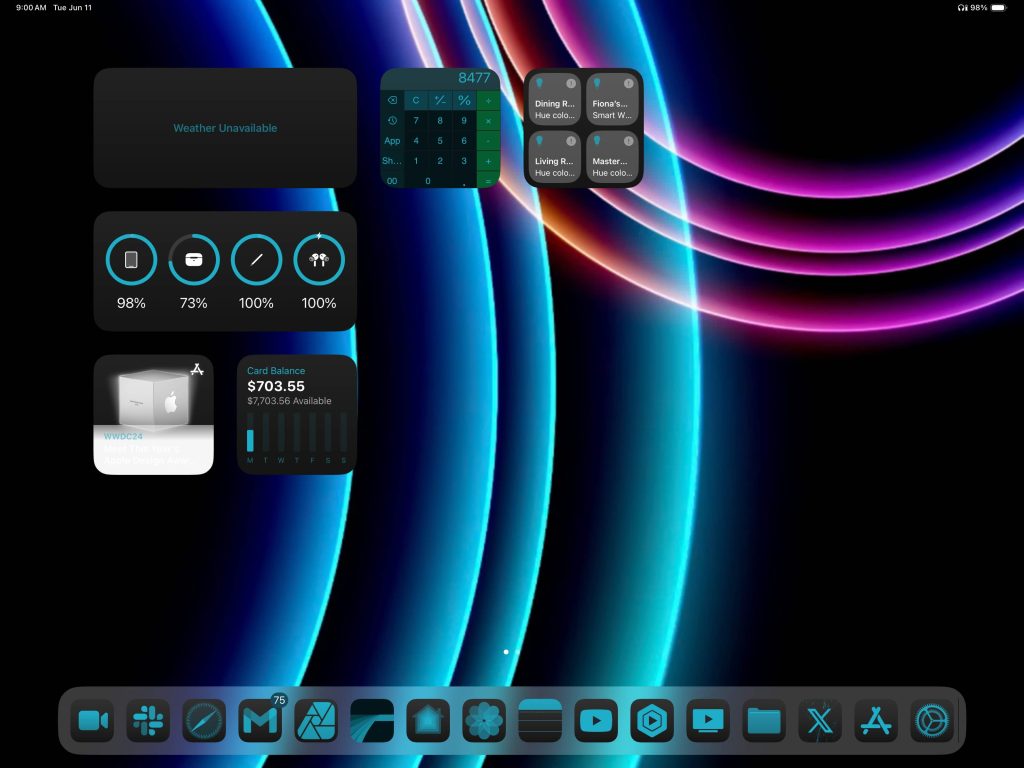Tap the calculator backspace delete key
This screenshot has width=1024, height=768.
tap(392, 100)
